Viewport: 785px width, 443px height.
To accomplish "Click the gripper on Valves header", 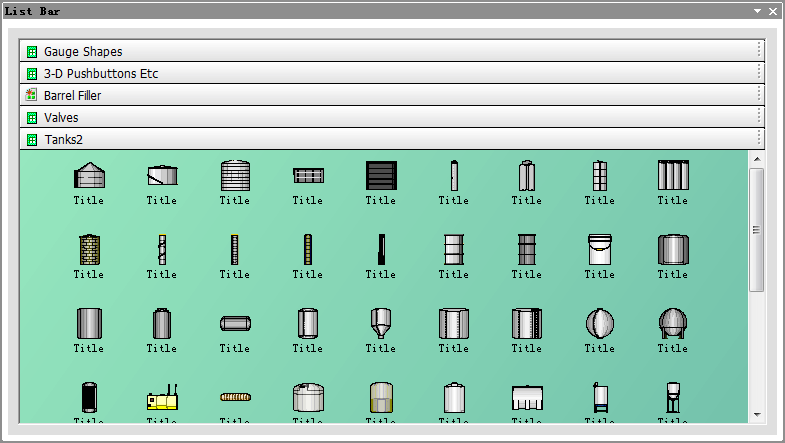I will point(760,117).
